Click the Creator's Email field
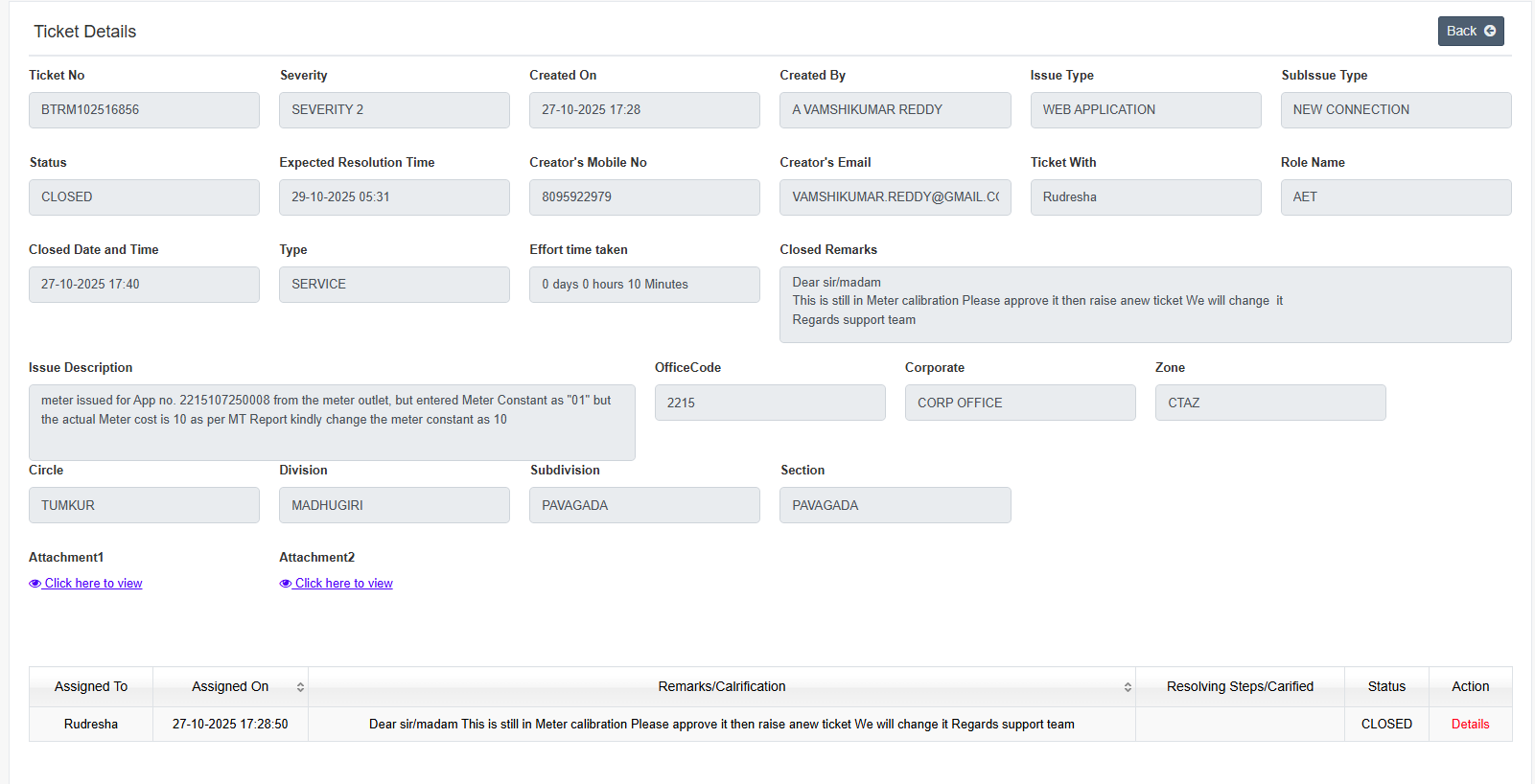The image size is (1535, 784). coord(895,197)
